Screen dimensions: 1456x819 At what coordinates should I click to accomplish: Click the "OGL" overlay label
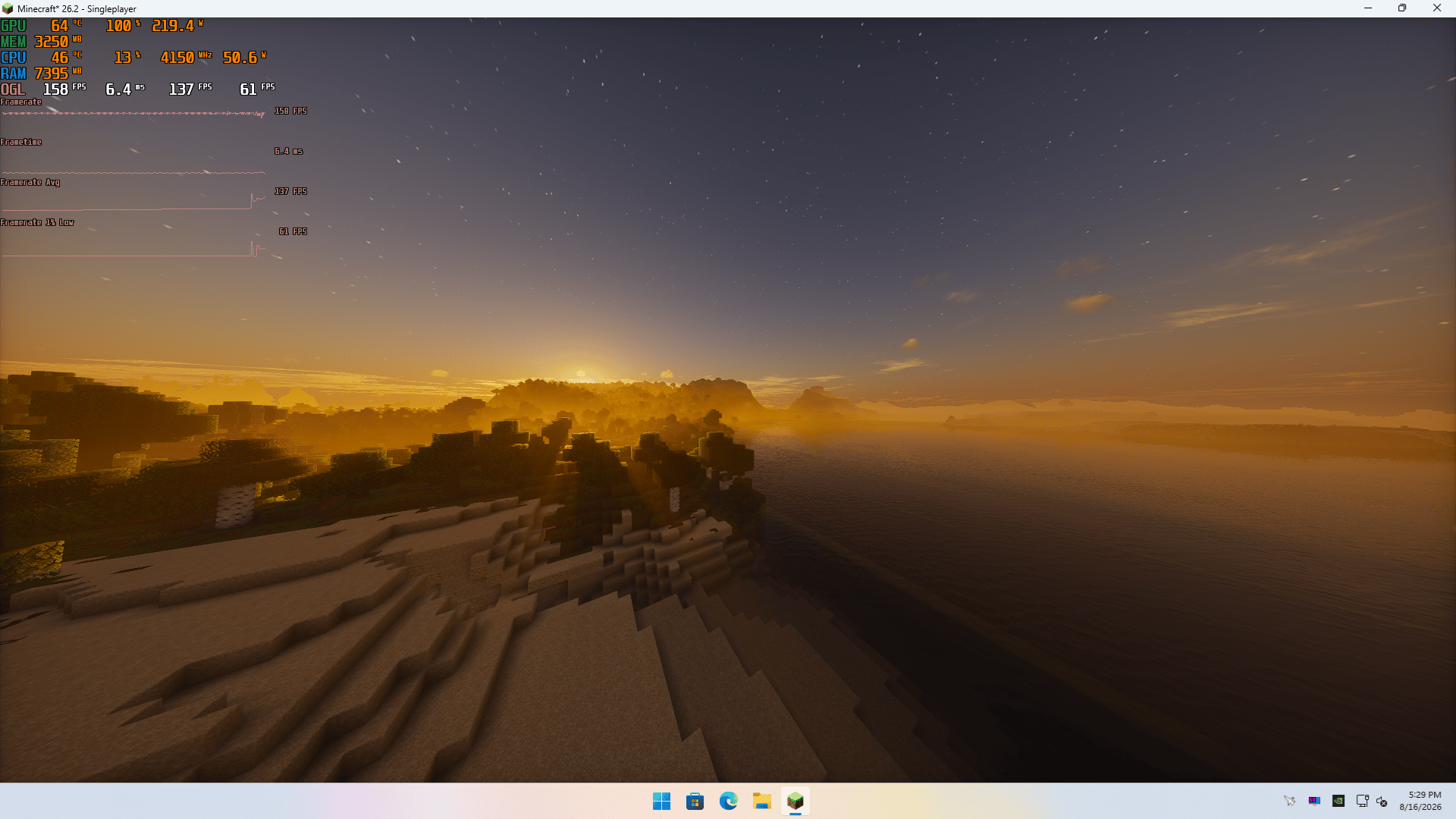coord(13,89)
